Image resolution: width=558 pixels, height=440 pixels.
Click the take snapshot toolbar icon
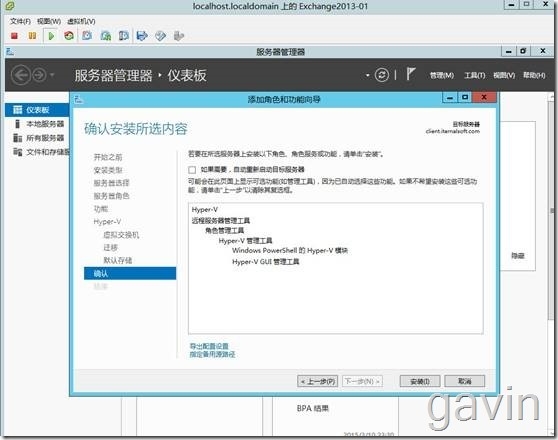(x=87, y=36)
